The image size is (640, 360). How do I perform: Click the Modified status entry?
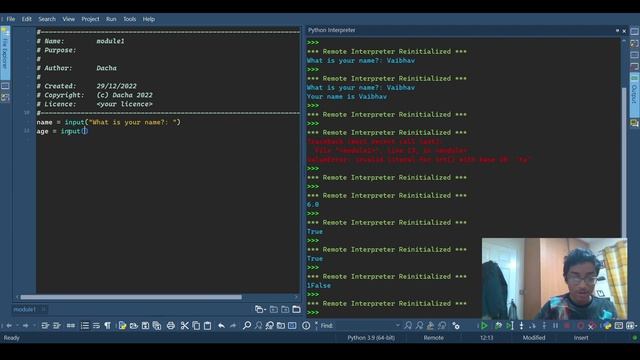(x=534, y=338)
